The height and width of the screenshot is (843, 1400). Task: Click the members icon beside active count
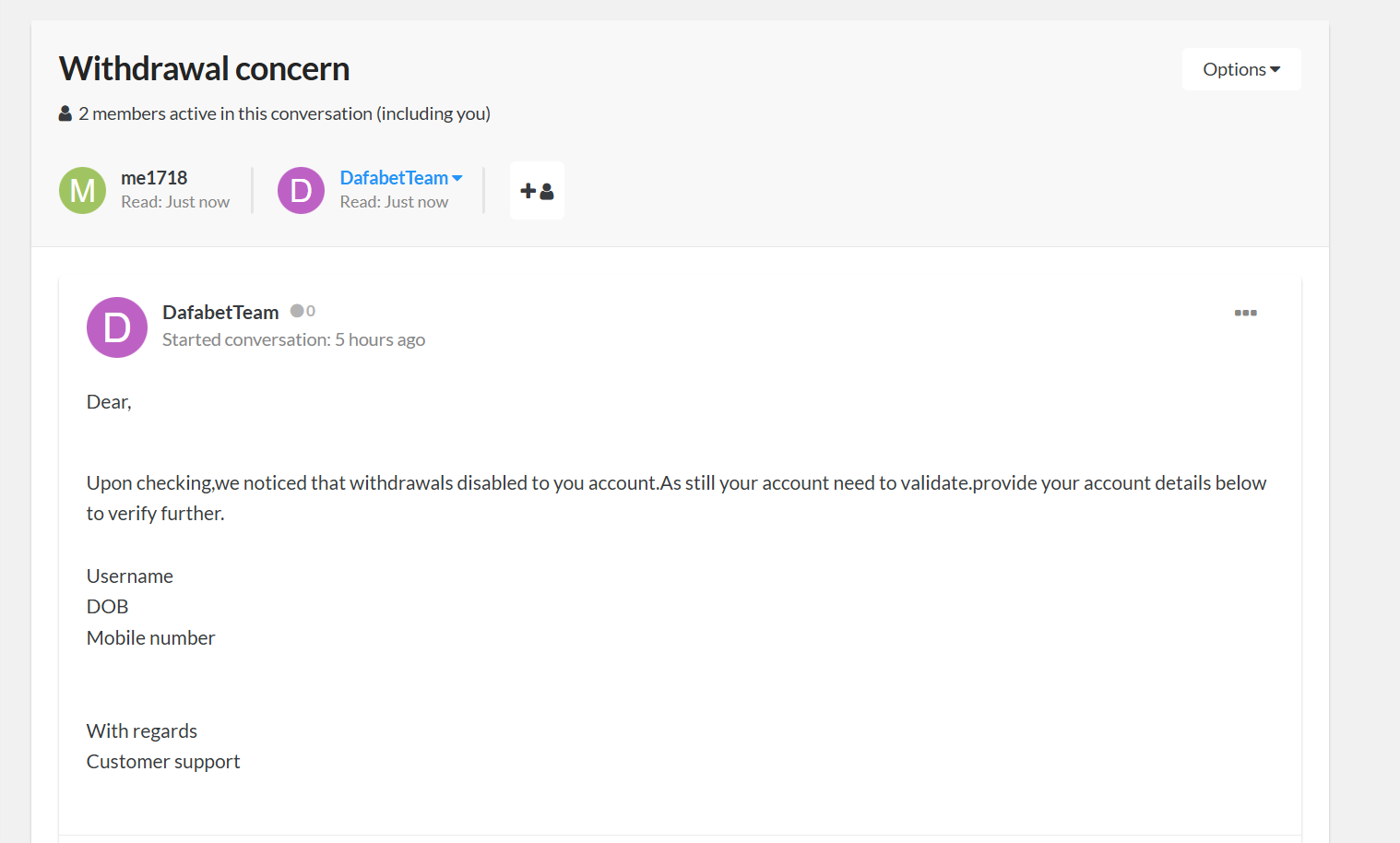pyautogui.click(x=65, y=113)
